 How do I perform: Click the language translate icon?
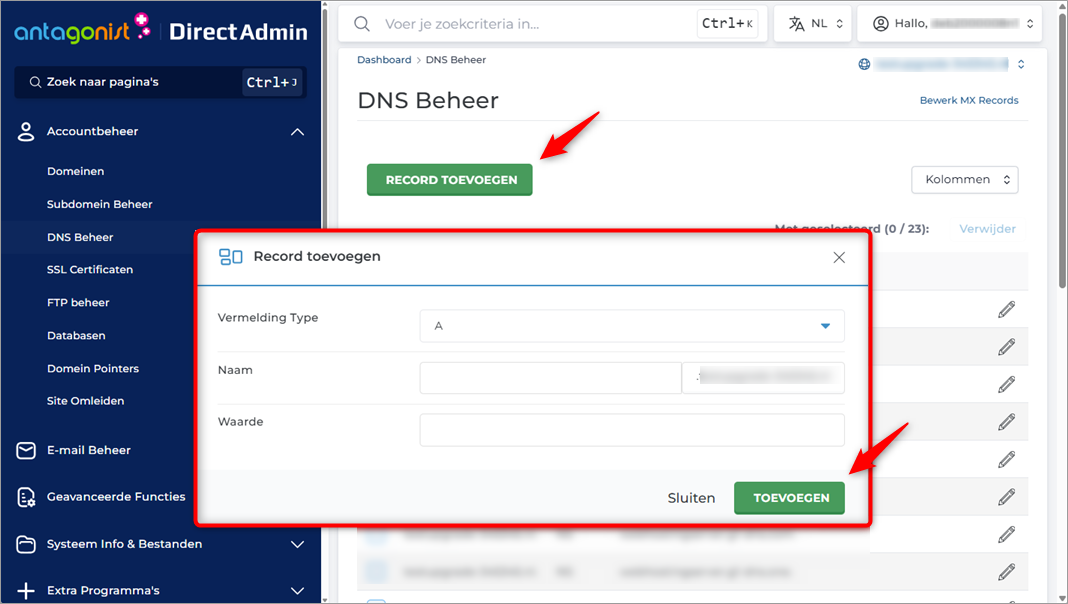796,24
